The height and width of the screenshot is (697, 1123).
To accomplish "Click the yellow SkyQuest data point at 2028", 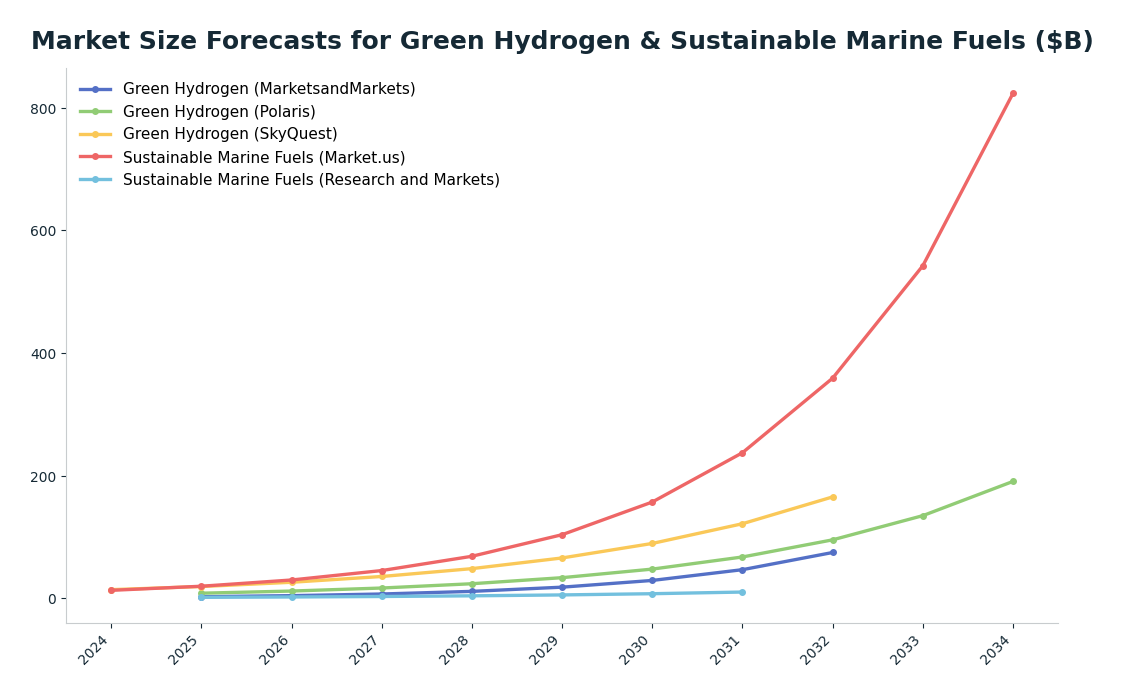I will (x=472, y=569).
